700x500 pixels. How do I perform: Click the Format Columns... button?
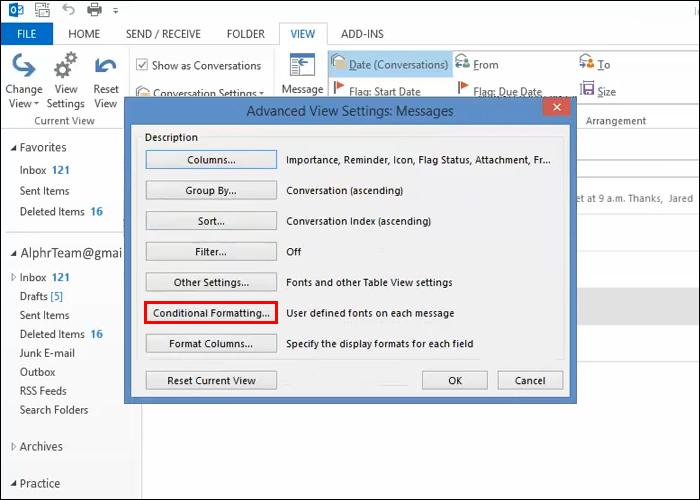211,344
